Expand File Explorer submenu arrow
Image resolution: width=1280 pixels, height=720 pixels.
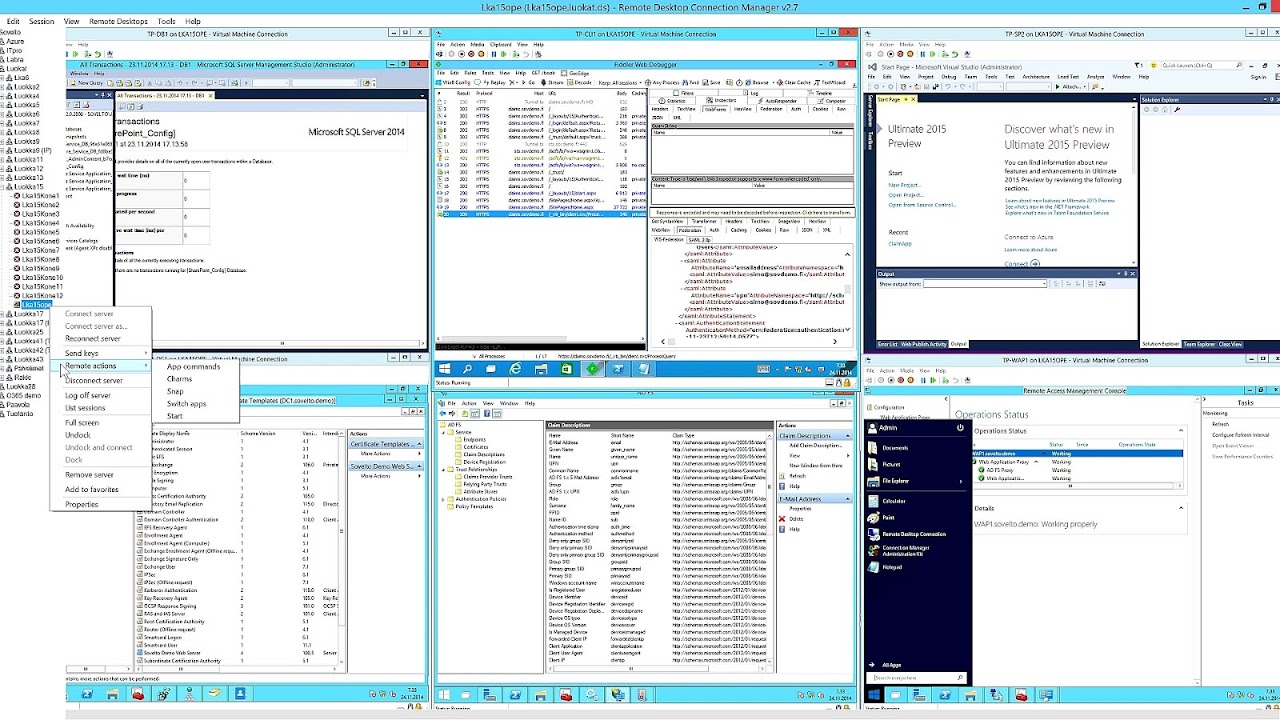tap(961, 481)
